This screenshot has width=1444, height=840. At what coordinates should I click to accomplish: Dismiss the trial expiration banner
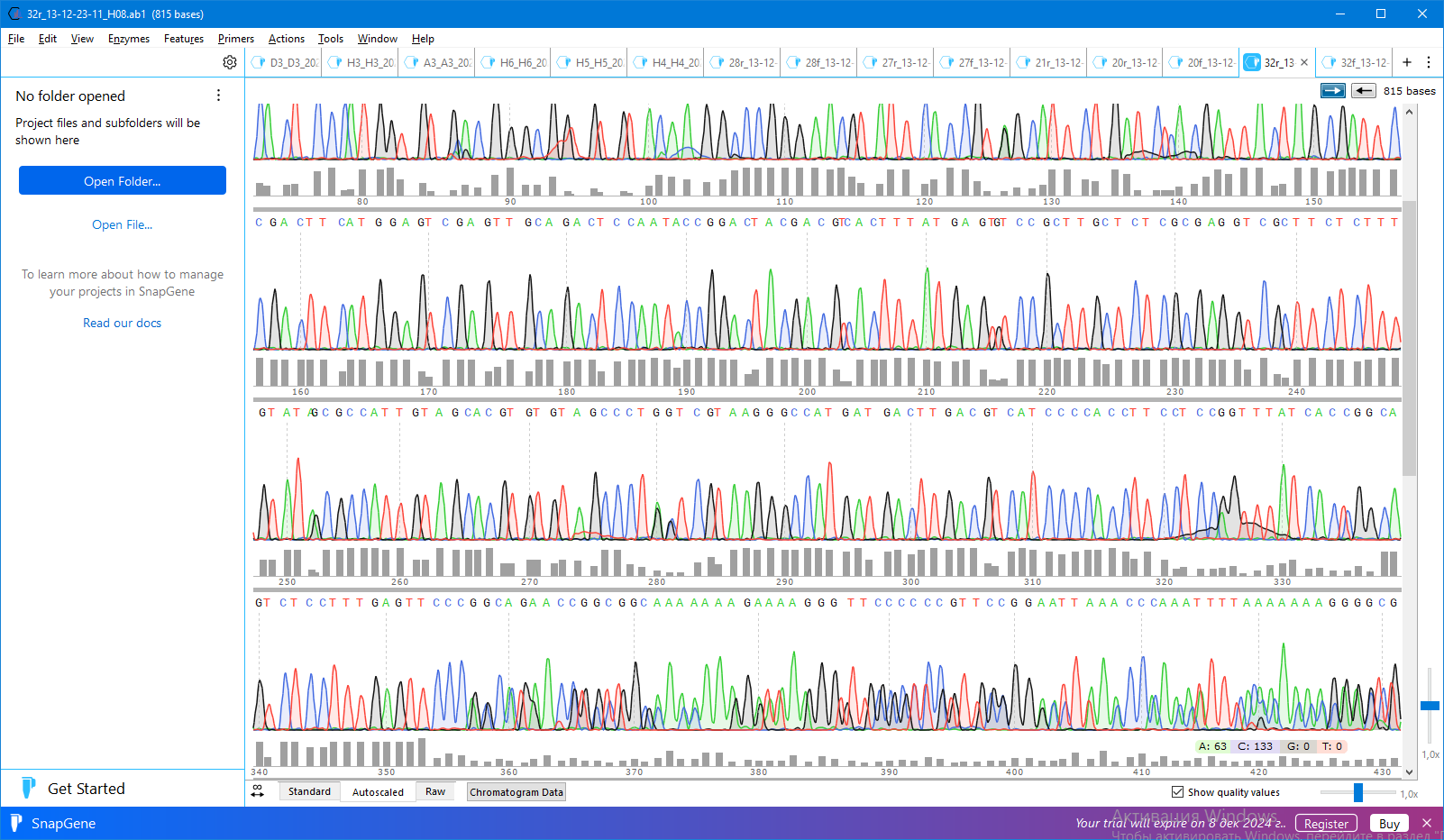[1427, 823]
